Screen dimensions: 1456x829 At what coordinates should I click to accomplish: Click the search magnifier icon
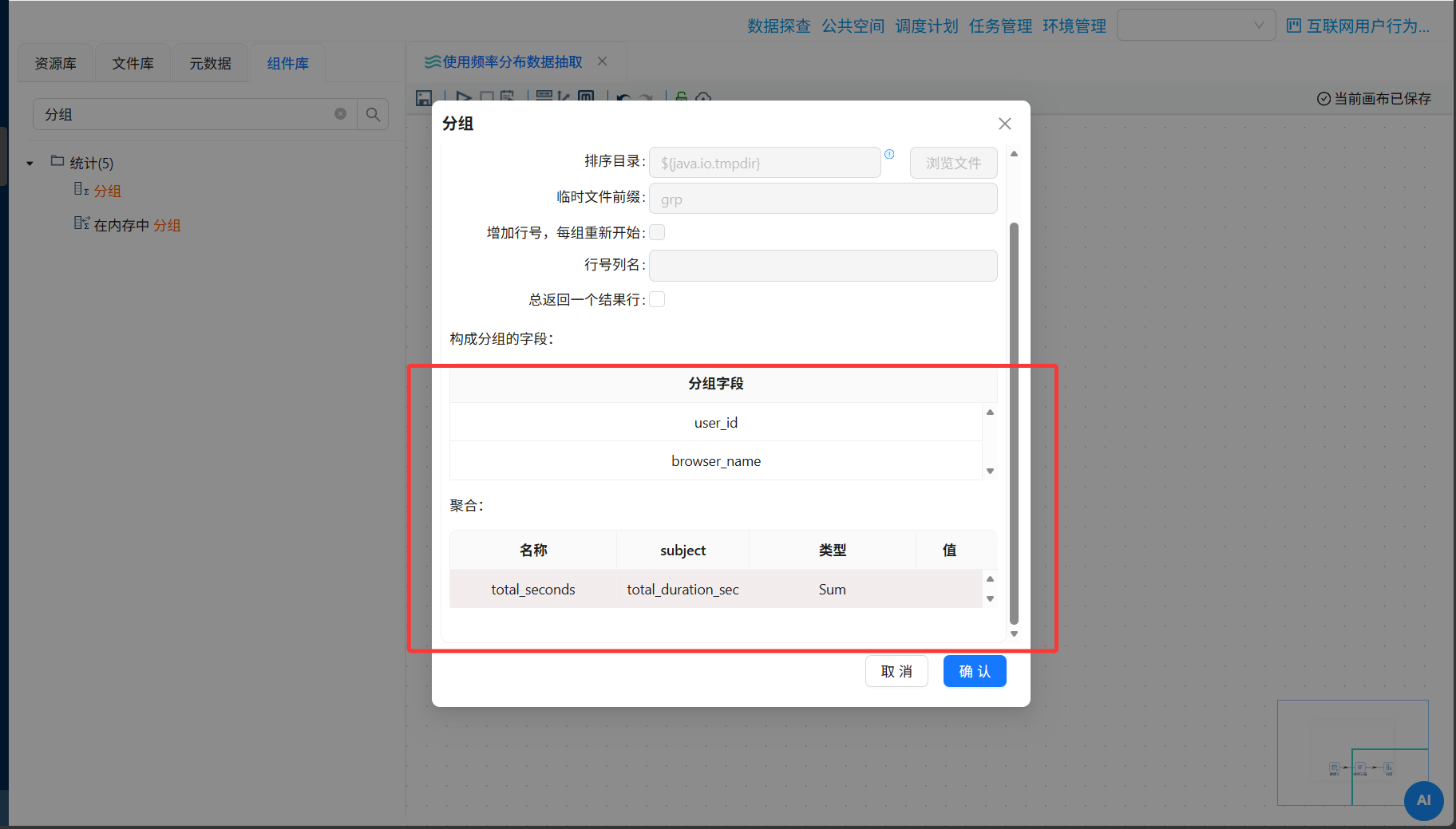373,114
